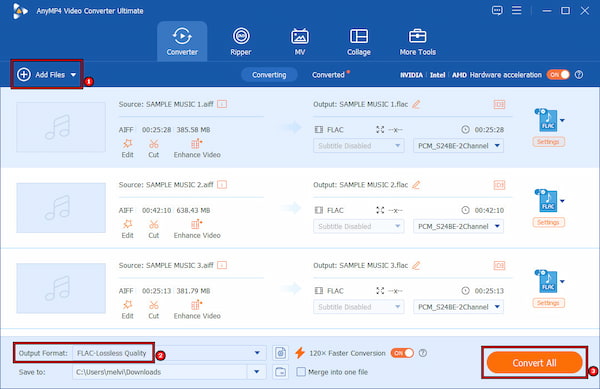Open the Output Format FLAC-Lossless Quality dropdown
Viewport: 600px width, 389px height.
tap(169, 353)
